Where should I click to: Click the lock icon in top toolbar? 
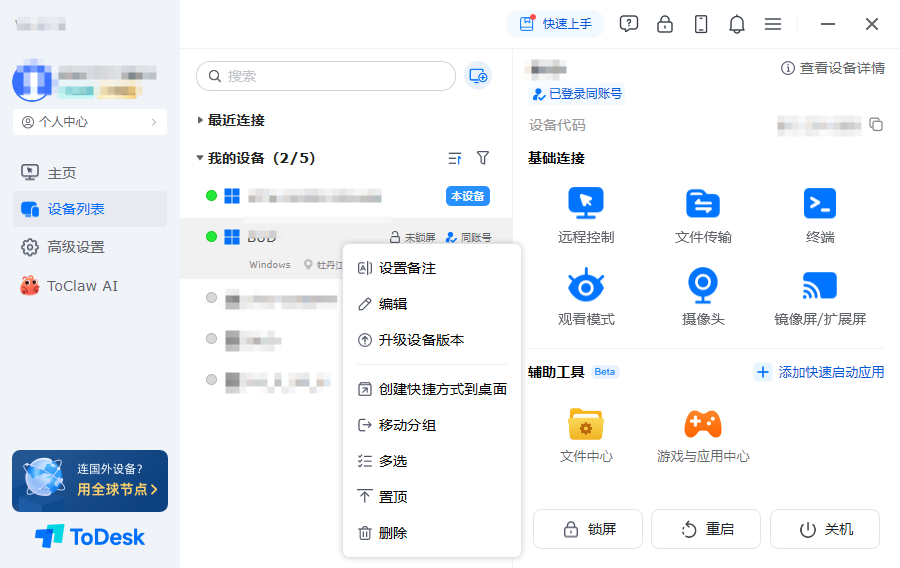(665, 24)
